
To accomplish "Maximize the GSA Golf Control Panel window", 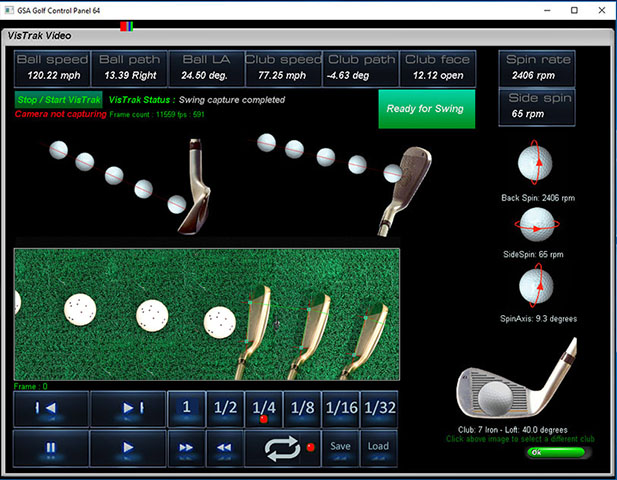I will coord(574,10).
